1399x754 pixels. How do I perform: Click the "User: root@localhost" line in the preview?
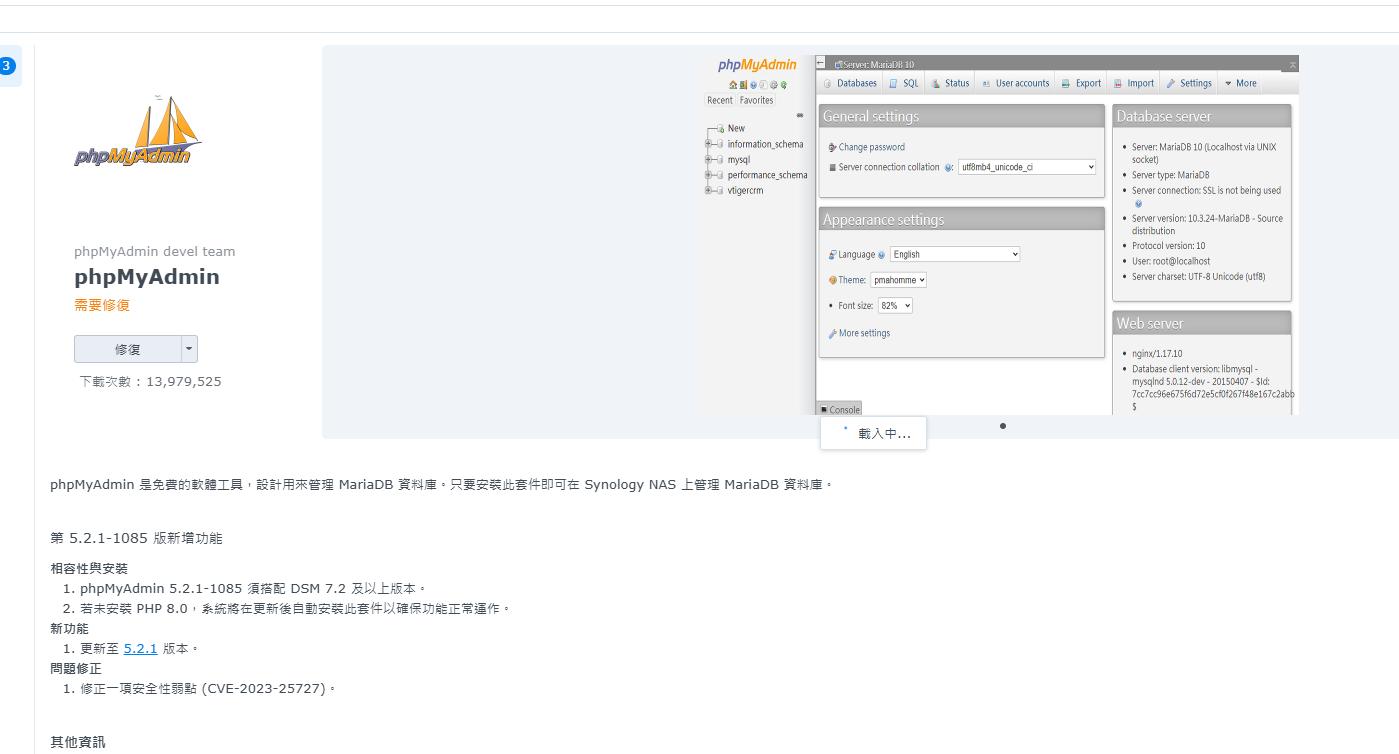(1171, 261)
